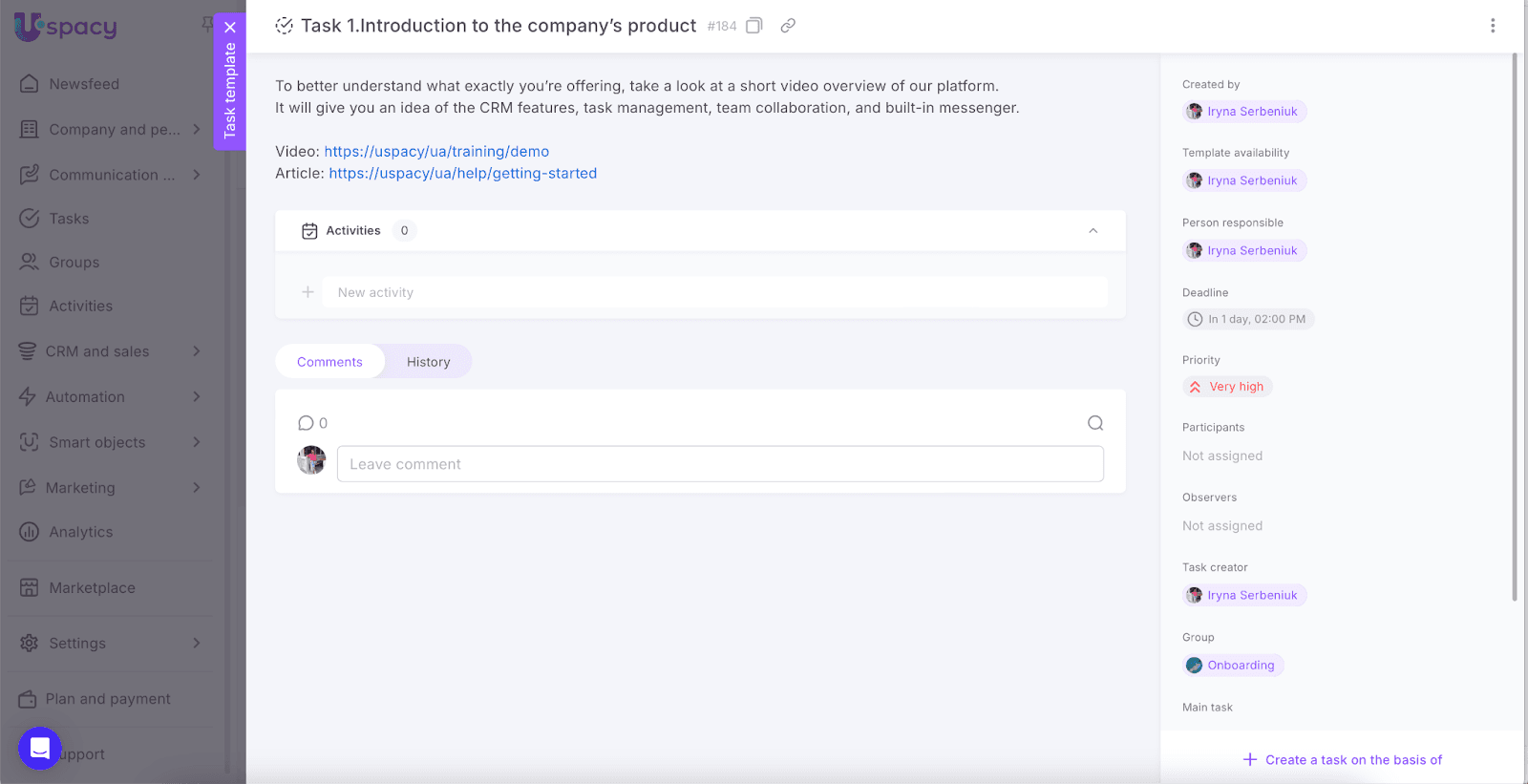Click the copy link chain icon

788,26
